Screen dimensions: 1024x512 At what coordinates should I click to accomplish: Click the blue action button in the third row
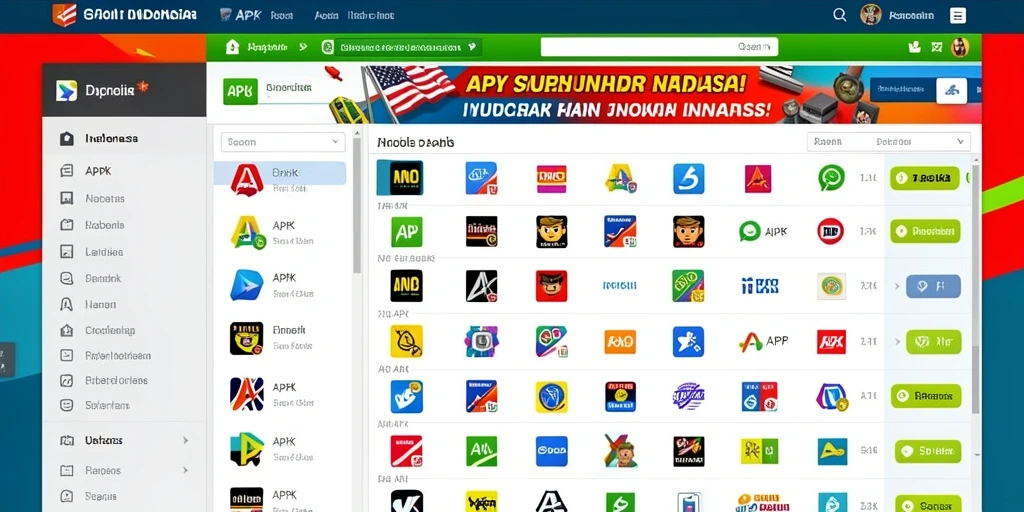933,286
